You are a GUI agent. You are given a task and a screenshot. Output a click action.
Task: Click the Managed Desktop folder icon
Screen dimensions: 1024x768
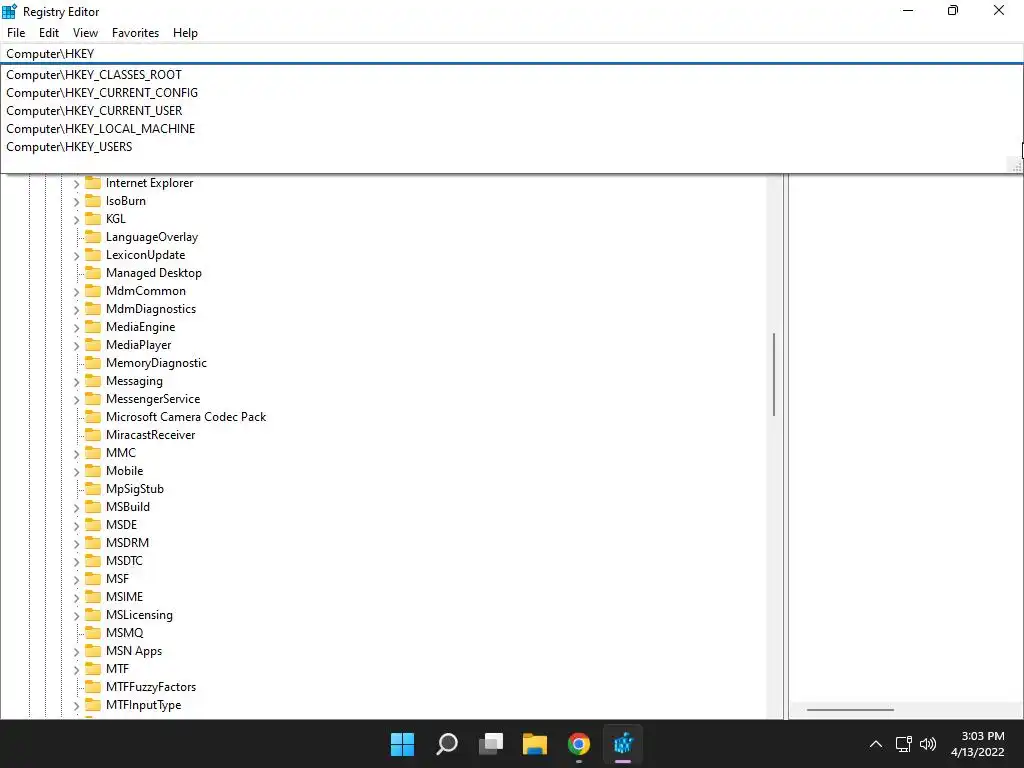pyautogui.click(x=93, y=272)
